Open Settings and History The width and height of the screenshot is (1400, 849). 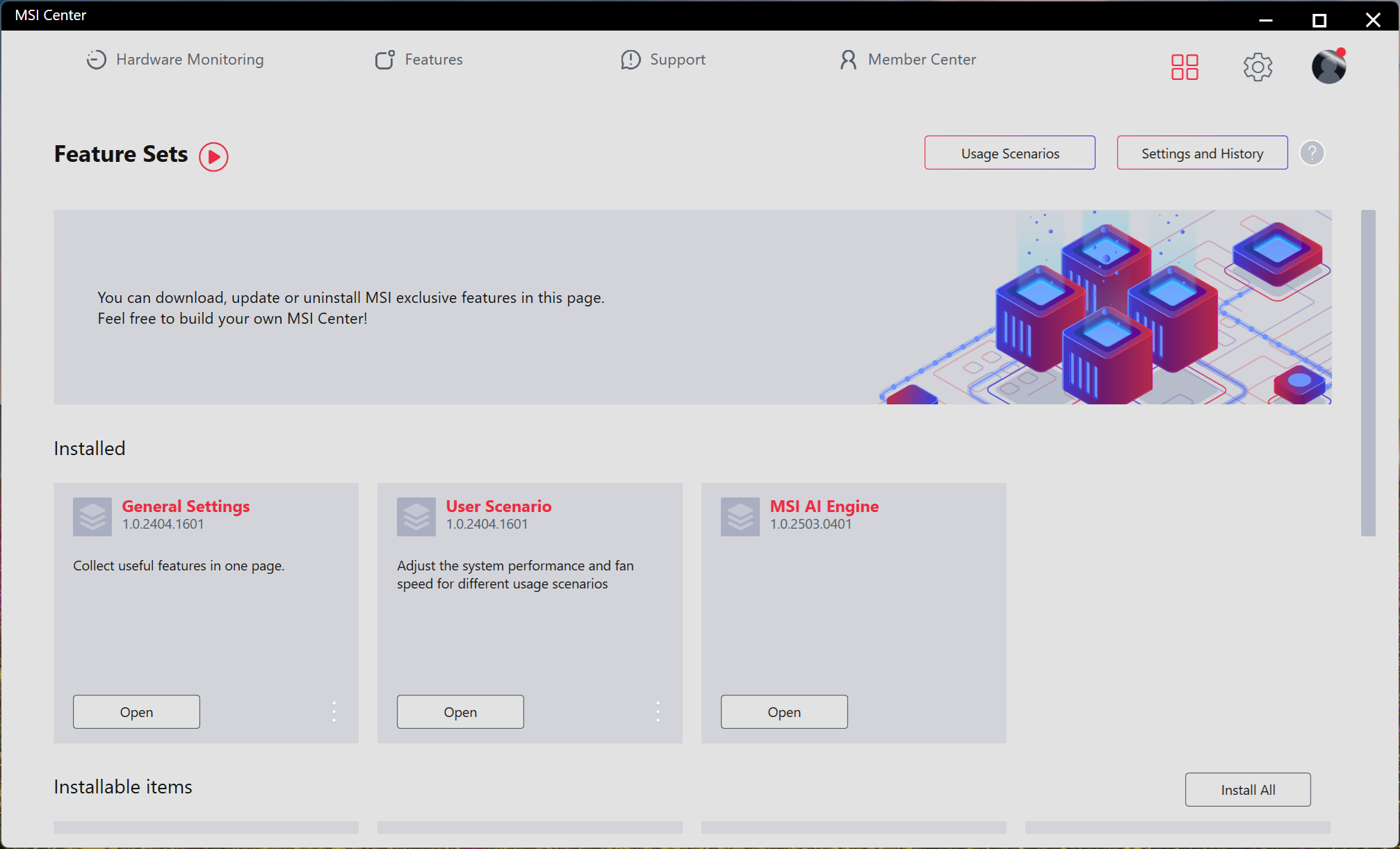coord(1202,153)
